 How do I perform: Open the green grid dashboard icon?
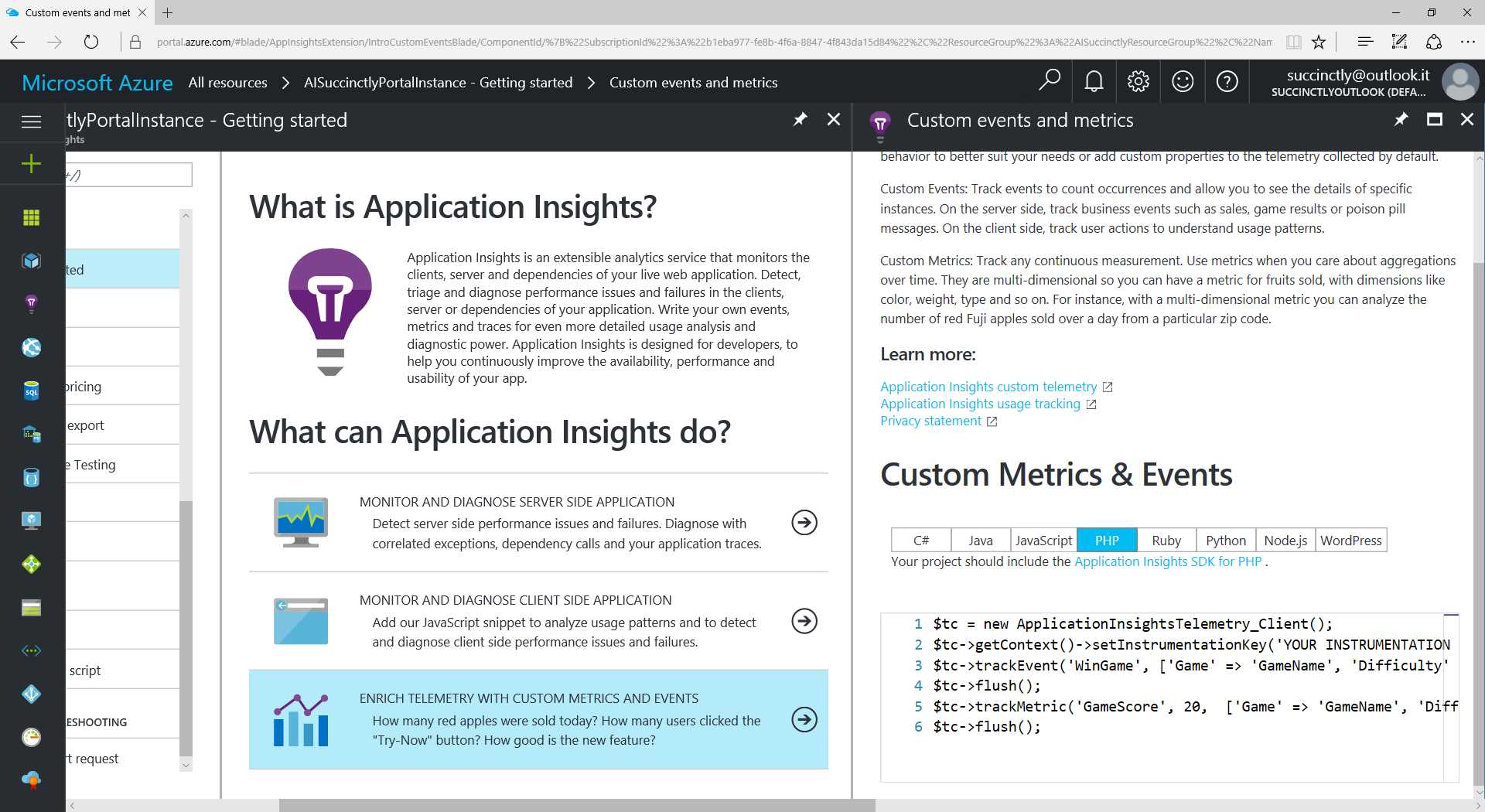click(31, 217)
